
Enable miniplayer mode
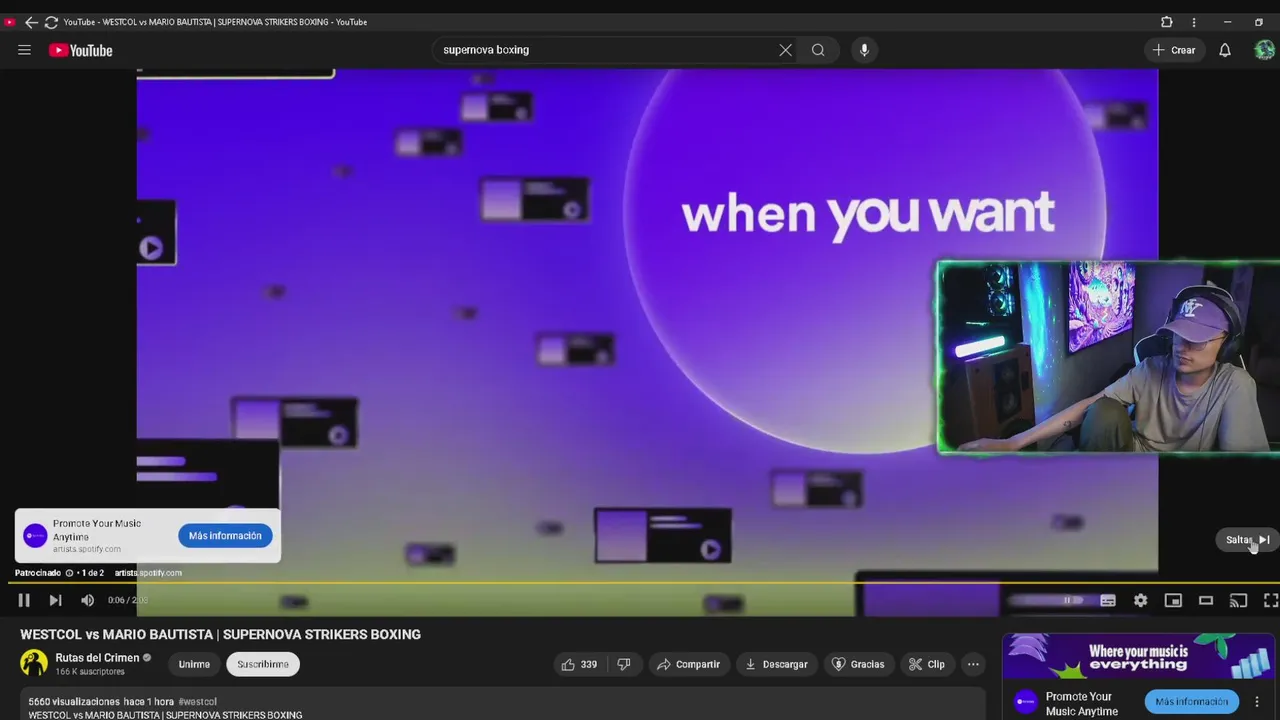pyautogui.click(x=1173, y=600)
